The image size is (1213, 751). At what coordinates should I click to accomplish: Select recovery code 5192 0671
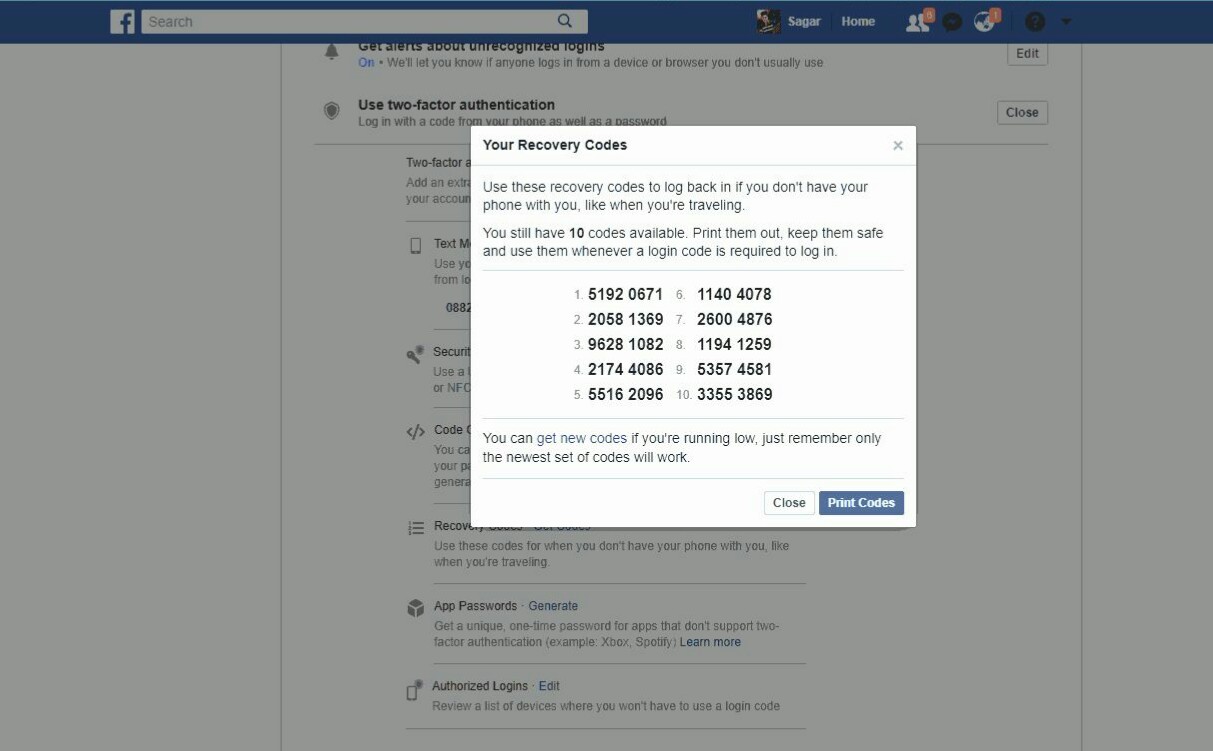tap(625, 294)
